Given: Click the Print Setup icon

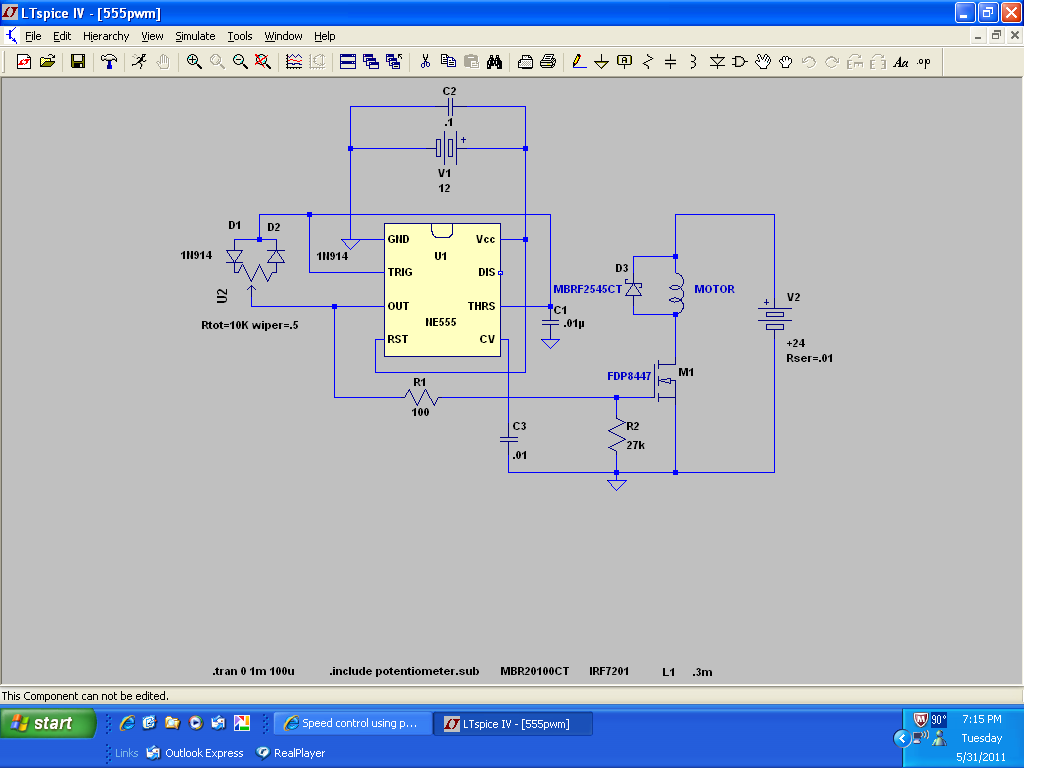Looking at the screenshot, I should (525, 62).
